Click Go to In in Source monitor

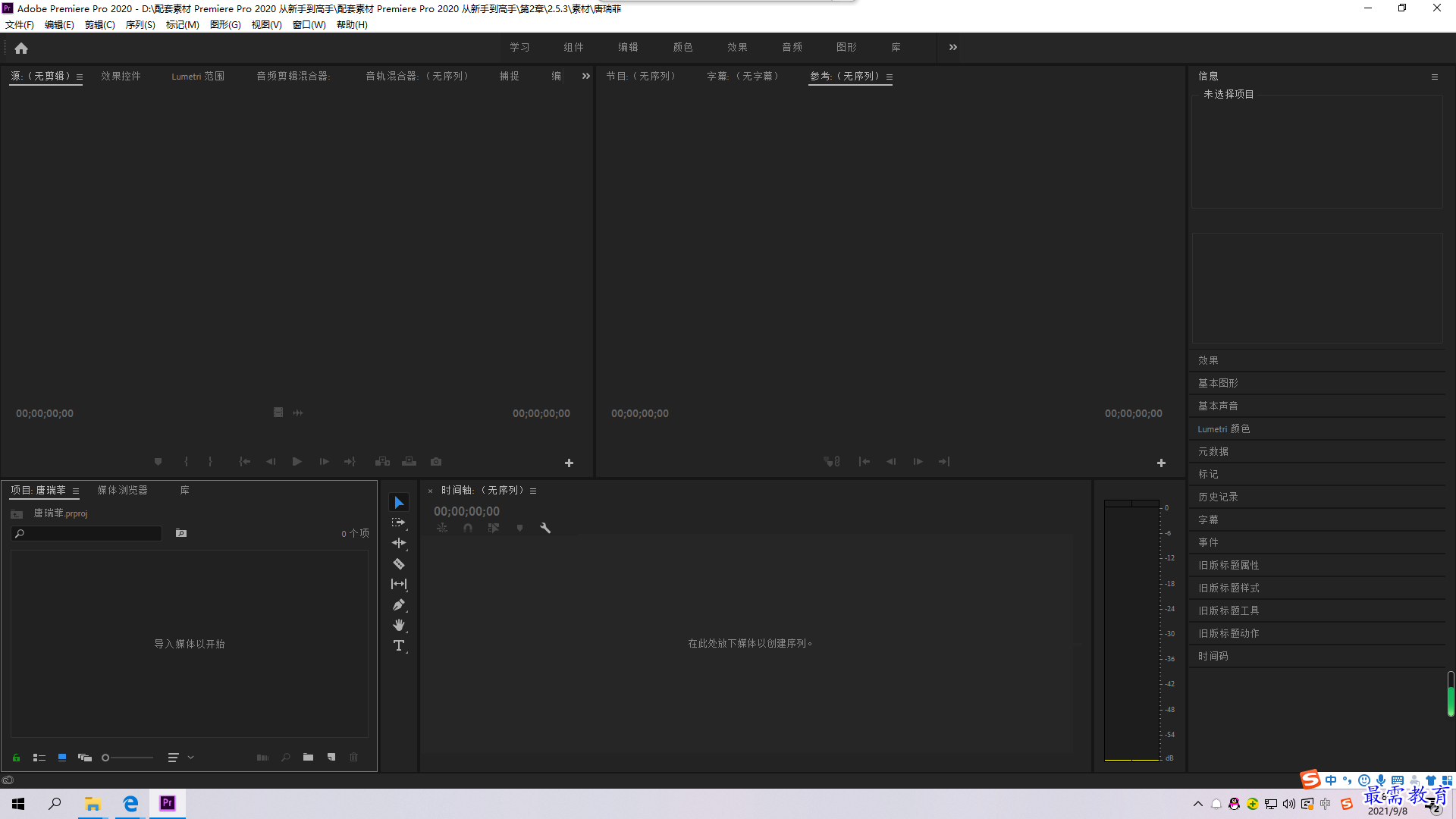(245, 462)
